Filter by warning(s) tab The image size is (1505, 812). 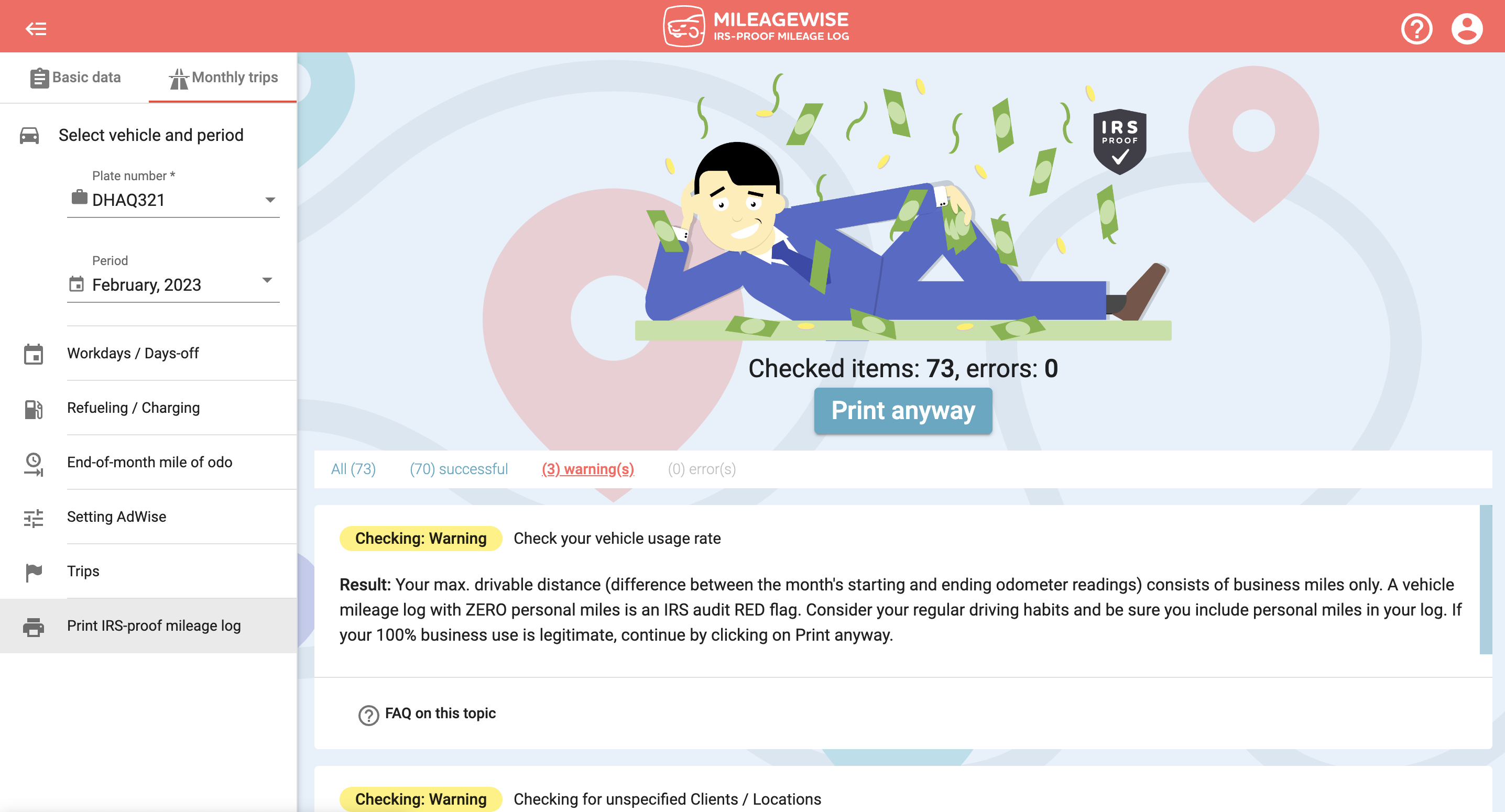pos(587,468)
